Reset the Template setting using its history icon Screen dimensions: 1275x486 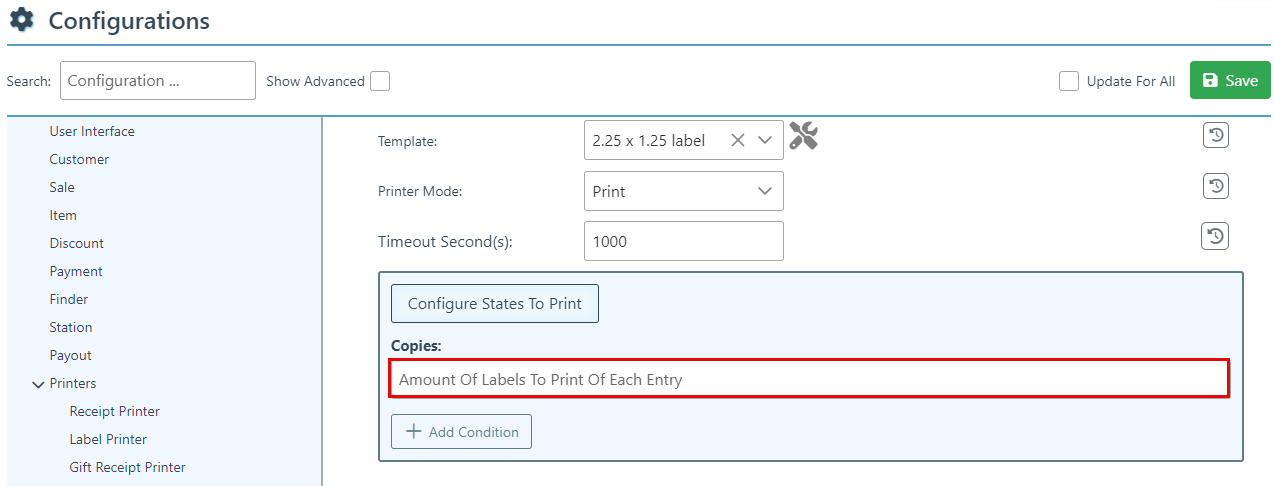(x=1215, y=135)
